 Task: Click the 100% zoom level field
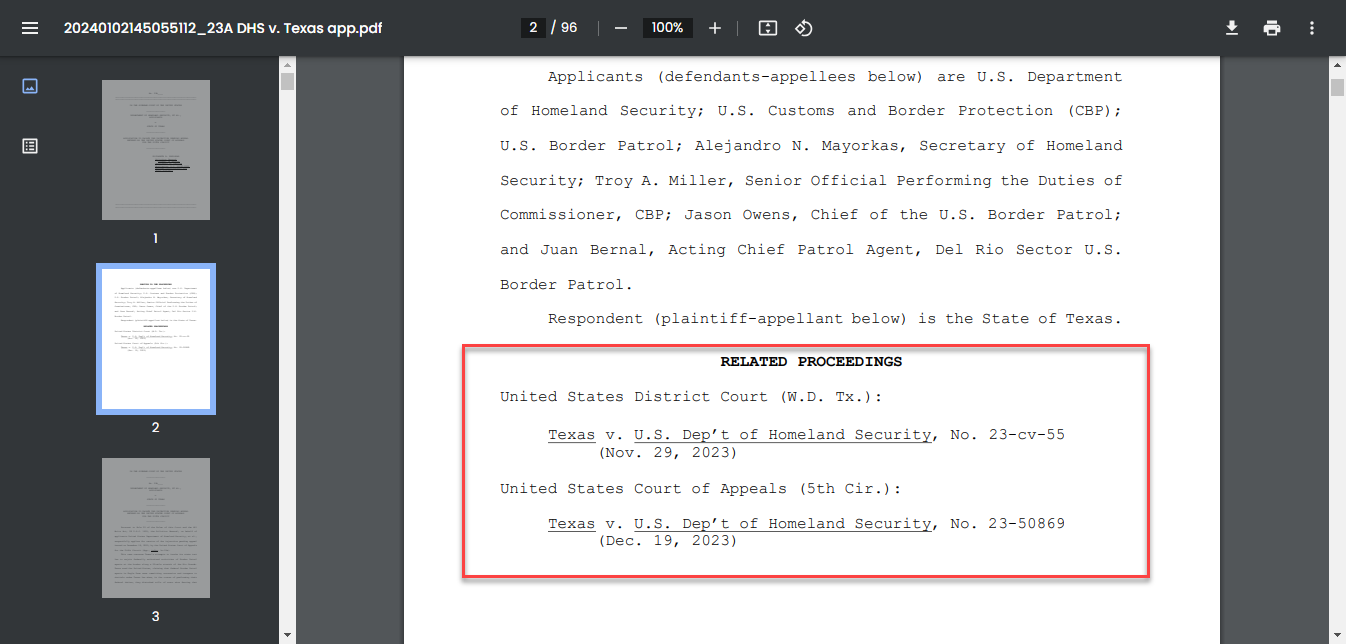[667, 28]
